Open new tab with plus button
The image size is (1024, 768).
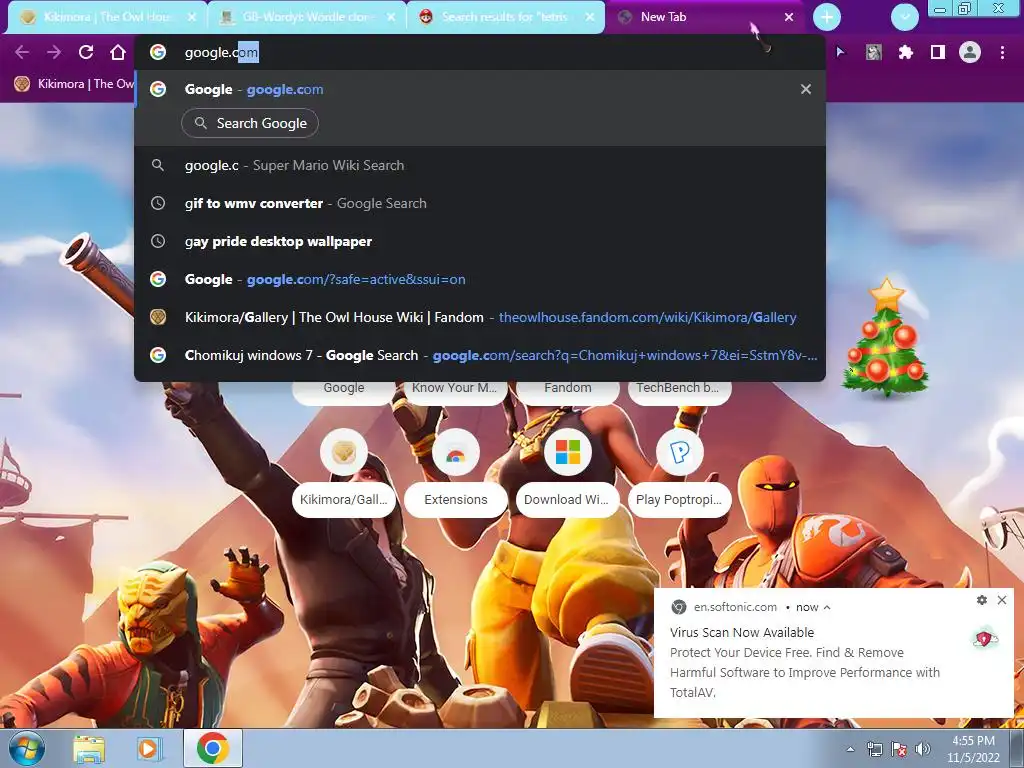click(x=827, y=17)
